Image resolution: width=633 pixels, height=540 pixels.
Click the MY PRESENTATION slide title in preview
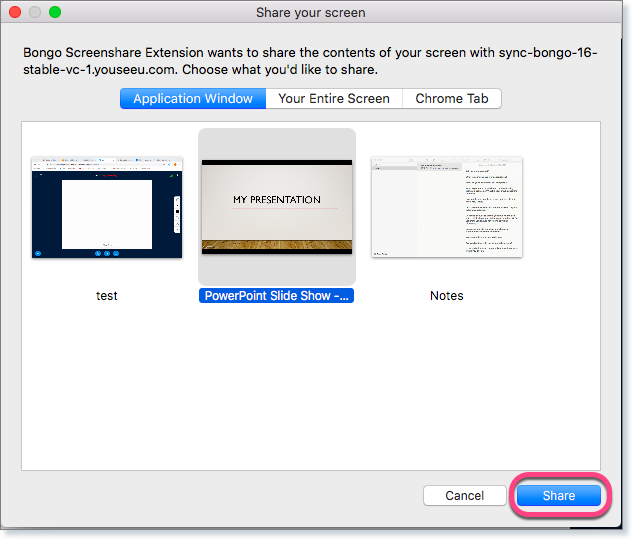tap(277, 199)
